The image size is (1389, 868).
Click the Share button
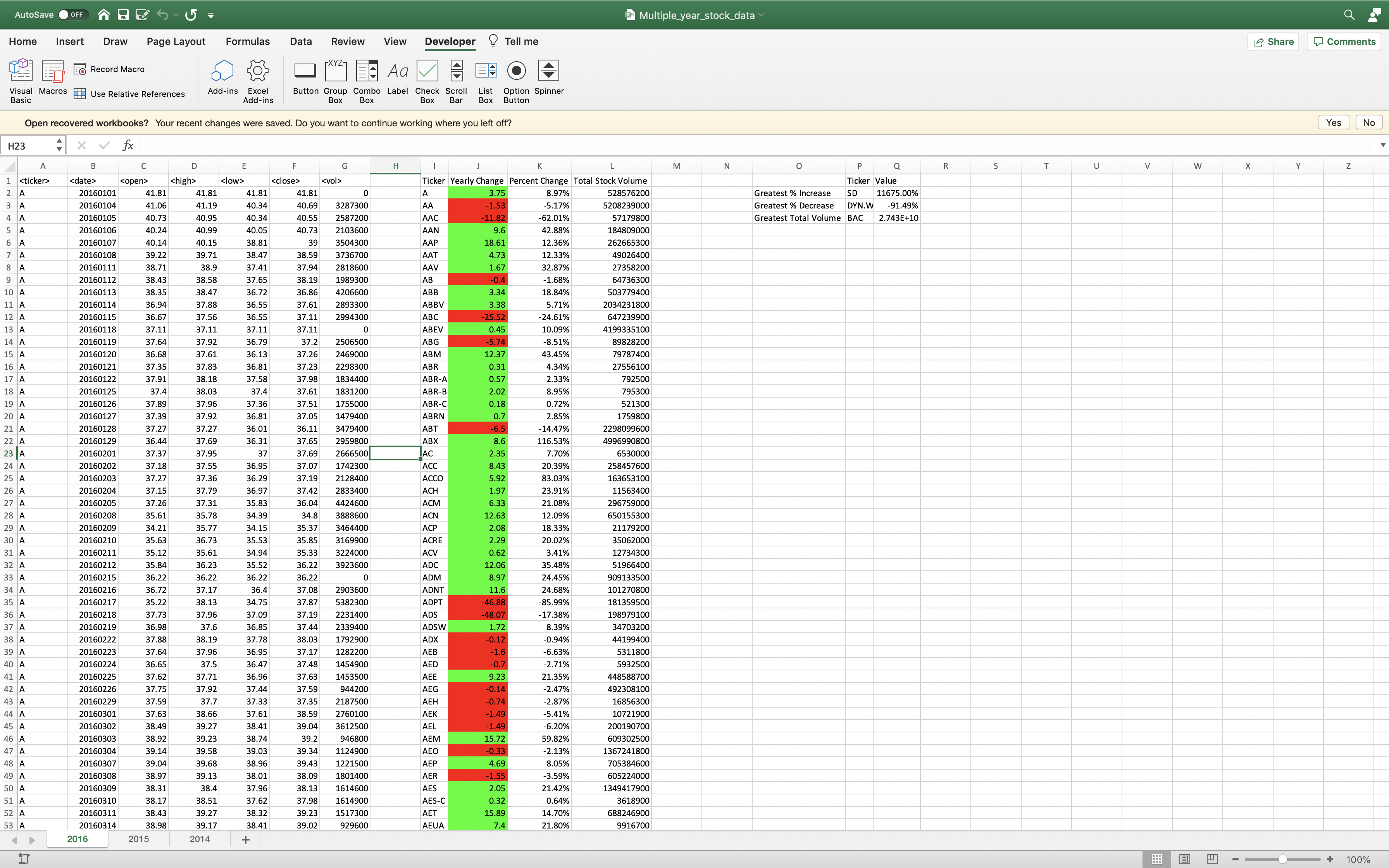(x=1273, y=41)
